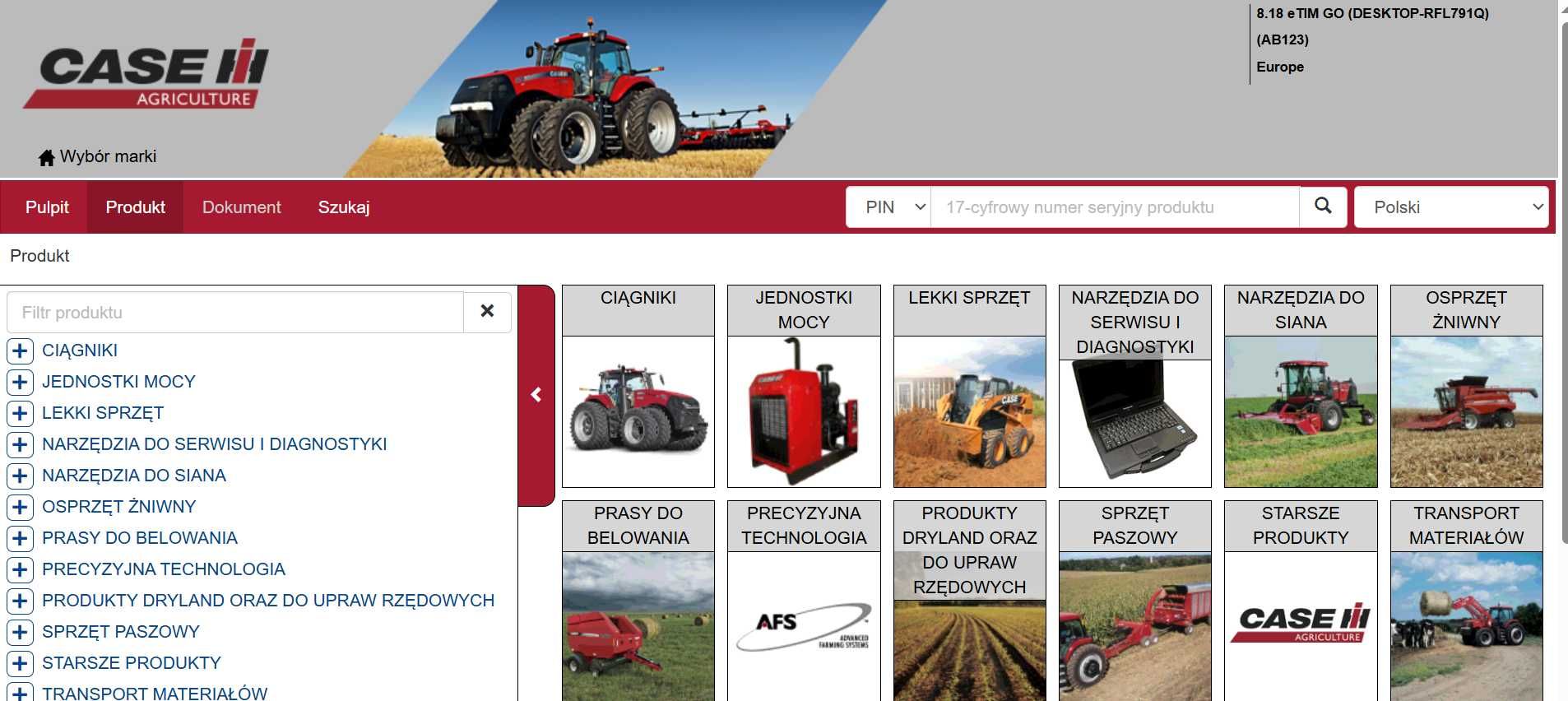Click the OSPRZĘT ŻNIWNY tree link
1568x701 pixels.
(x=119, y=507)
